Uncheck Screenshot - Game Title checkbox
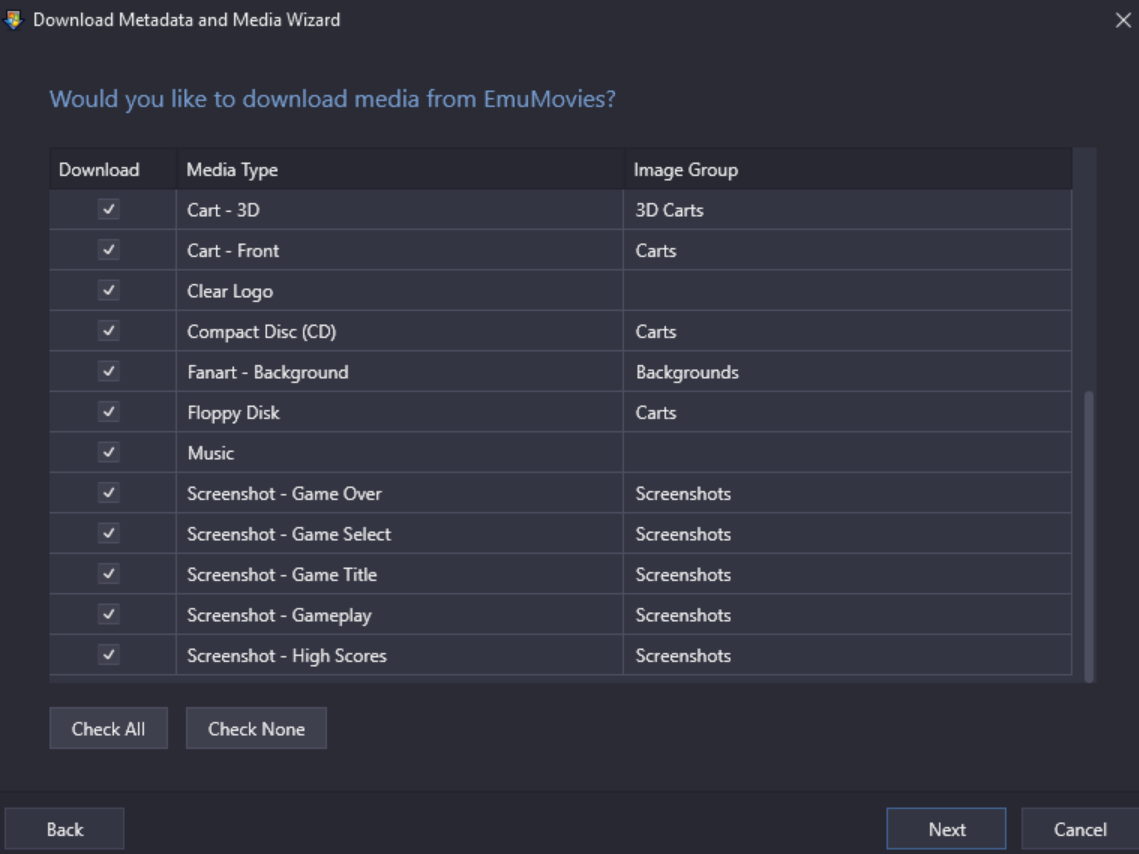Screen dimensions: 1139x854 (109, 574)
